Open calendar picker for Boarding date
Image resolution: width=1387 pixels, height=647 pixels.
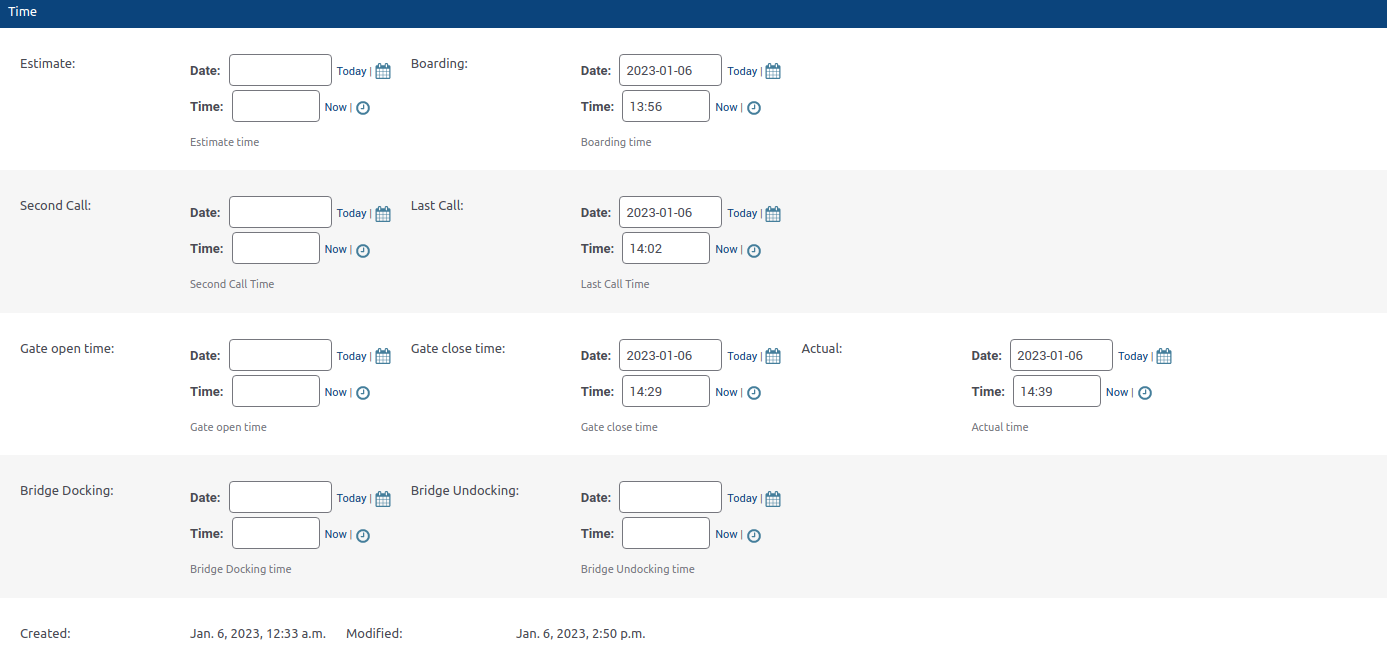773,71
